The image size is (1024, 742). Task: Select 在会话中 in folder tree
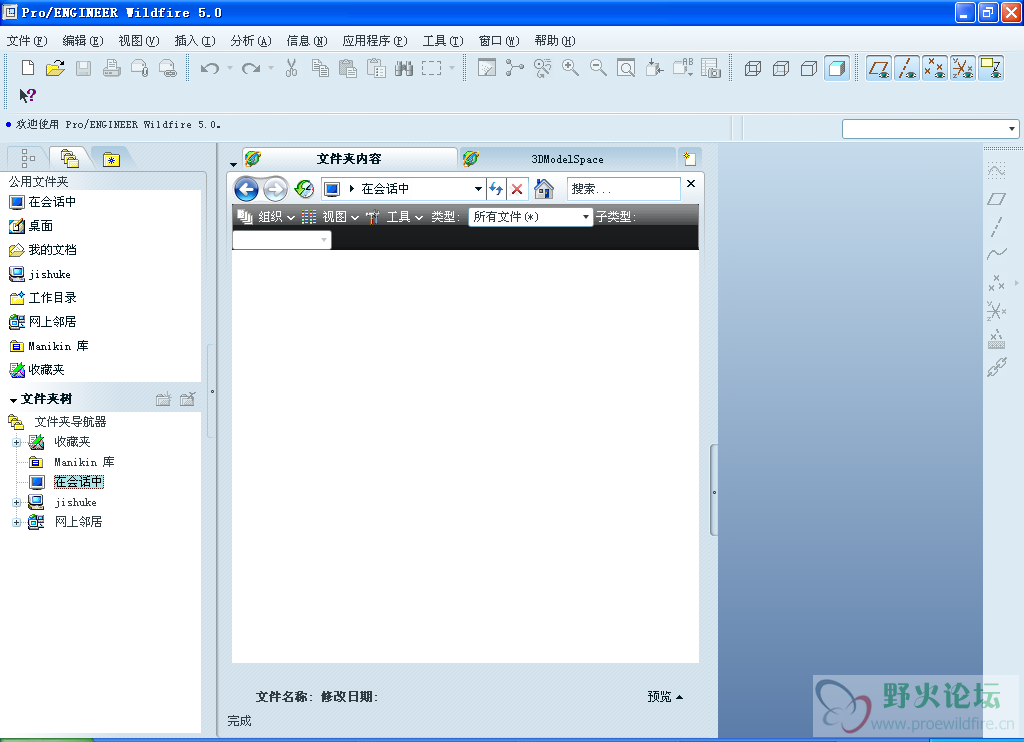pos(78,482)
